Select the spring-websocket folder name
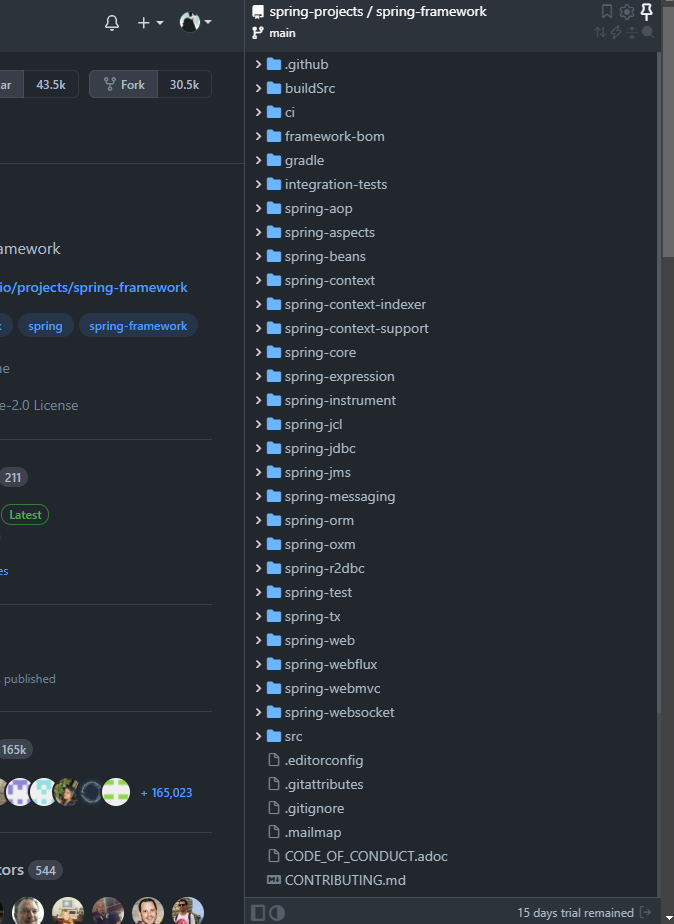This screenshot has height=924, width=674. pyautogui.click(x=339, y=712)
